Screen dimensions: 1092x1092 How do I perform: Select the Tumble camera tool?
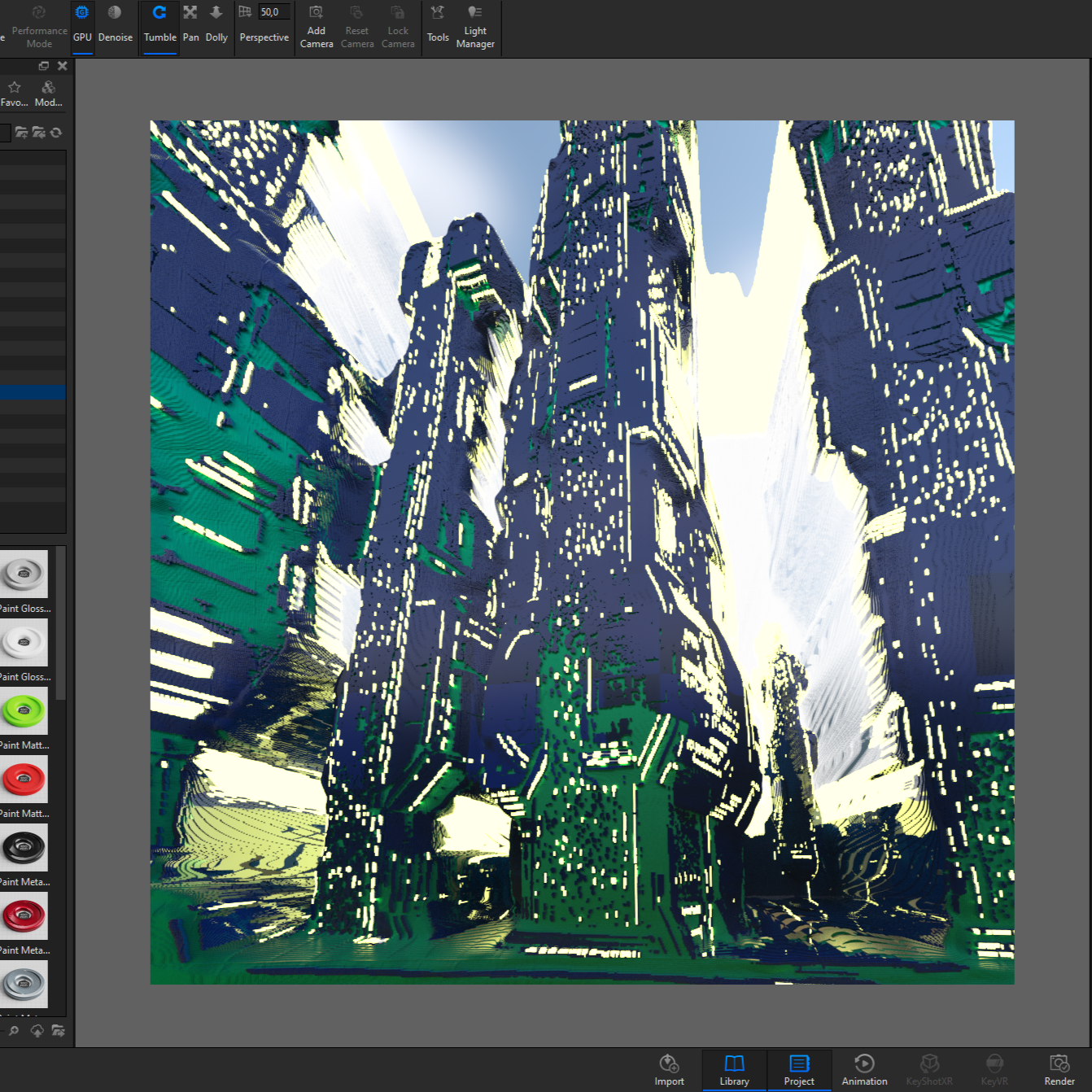tap(159, 27)
